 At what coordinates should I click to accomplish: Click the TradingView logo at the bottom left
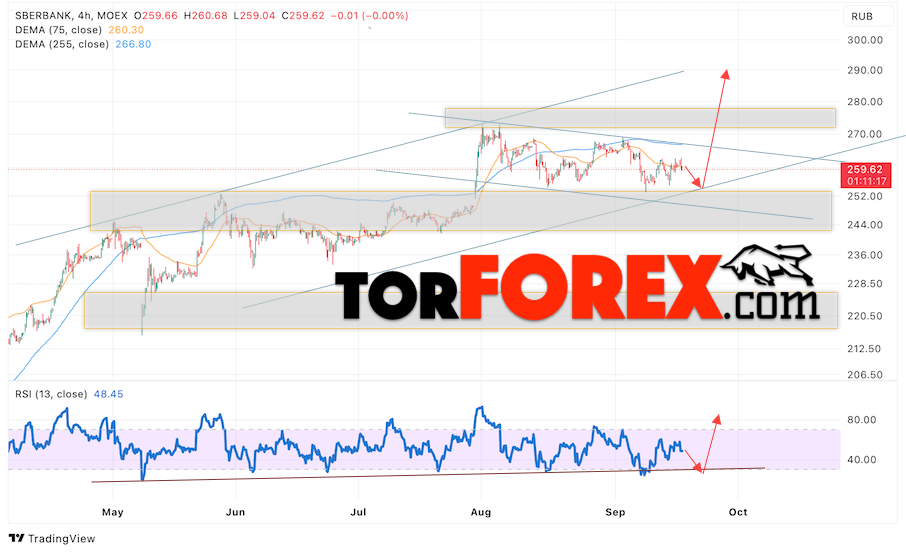coord(17,539)
